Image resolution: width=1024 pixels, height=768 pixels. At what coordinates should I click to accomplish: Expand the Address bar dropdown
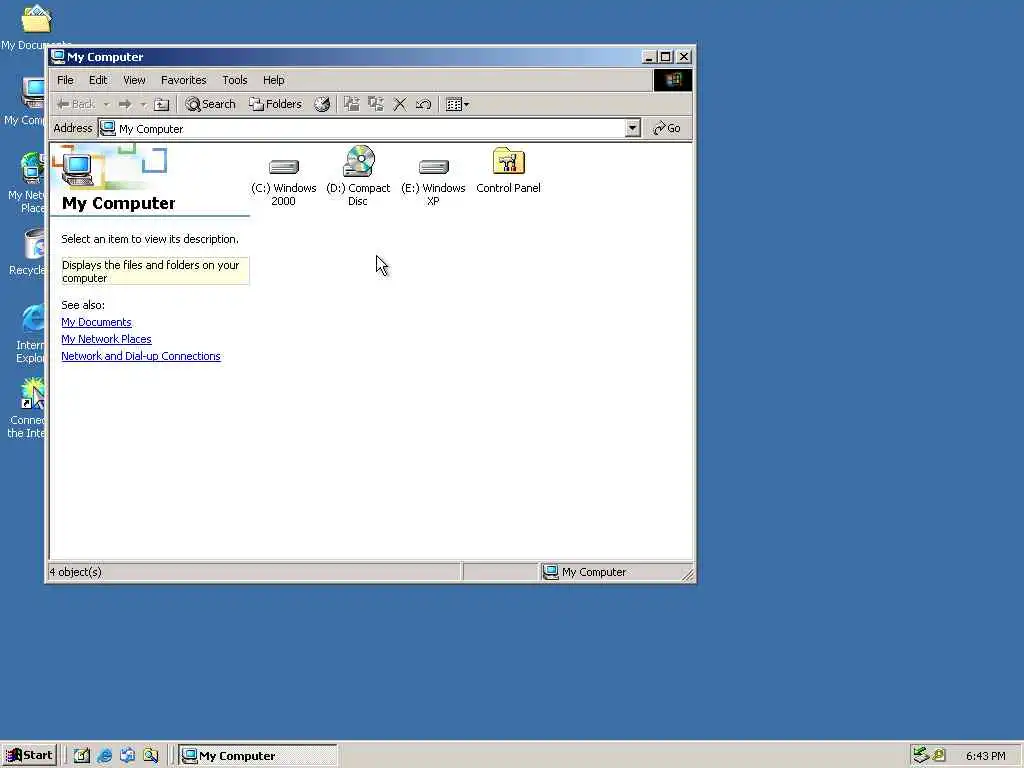pos(632,129)
